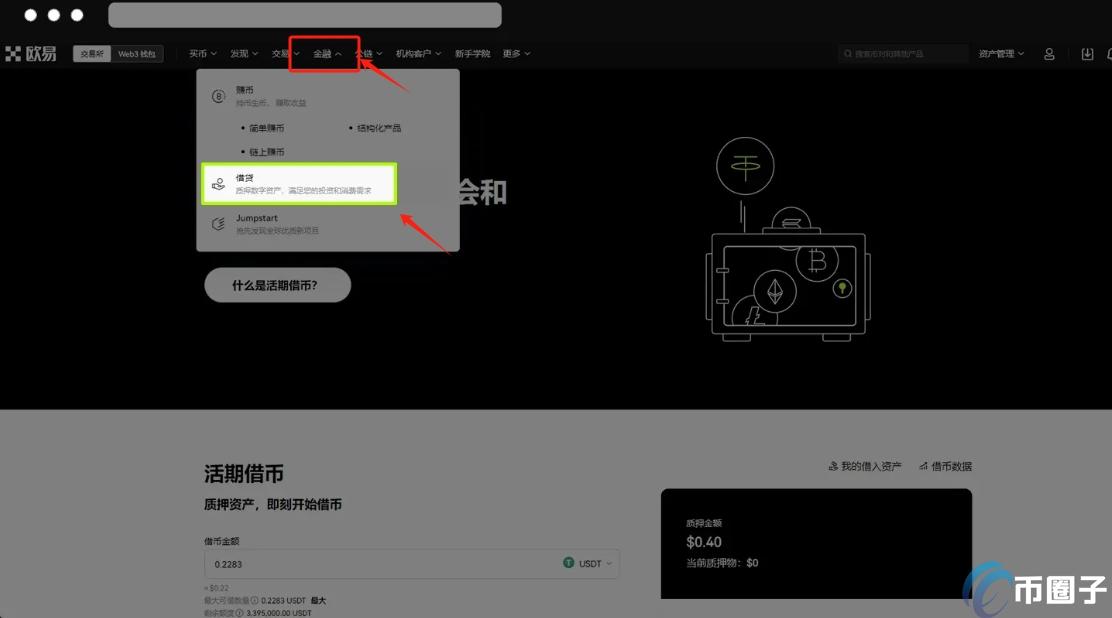The width and height of the screenshot is (1112, 618).
Task: Click info icon beside 剩余额度
Action: coord(240,613)
